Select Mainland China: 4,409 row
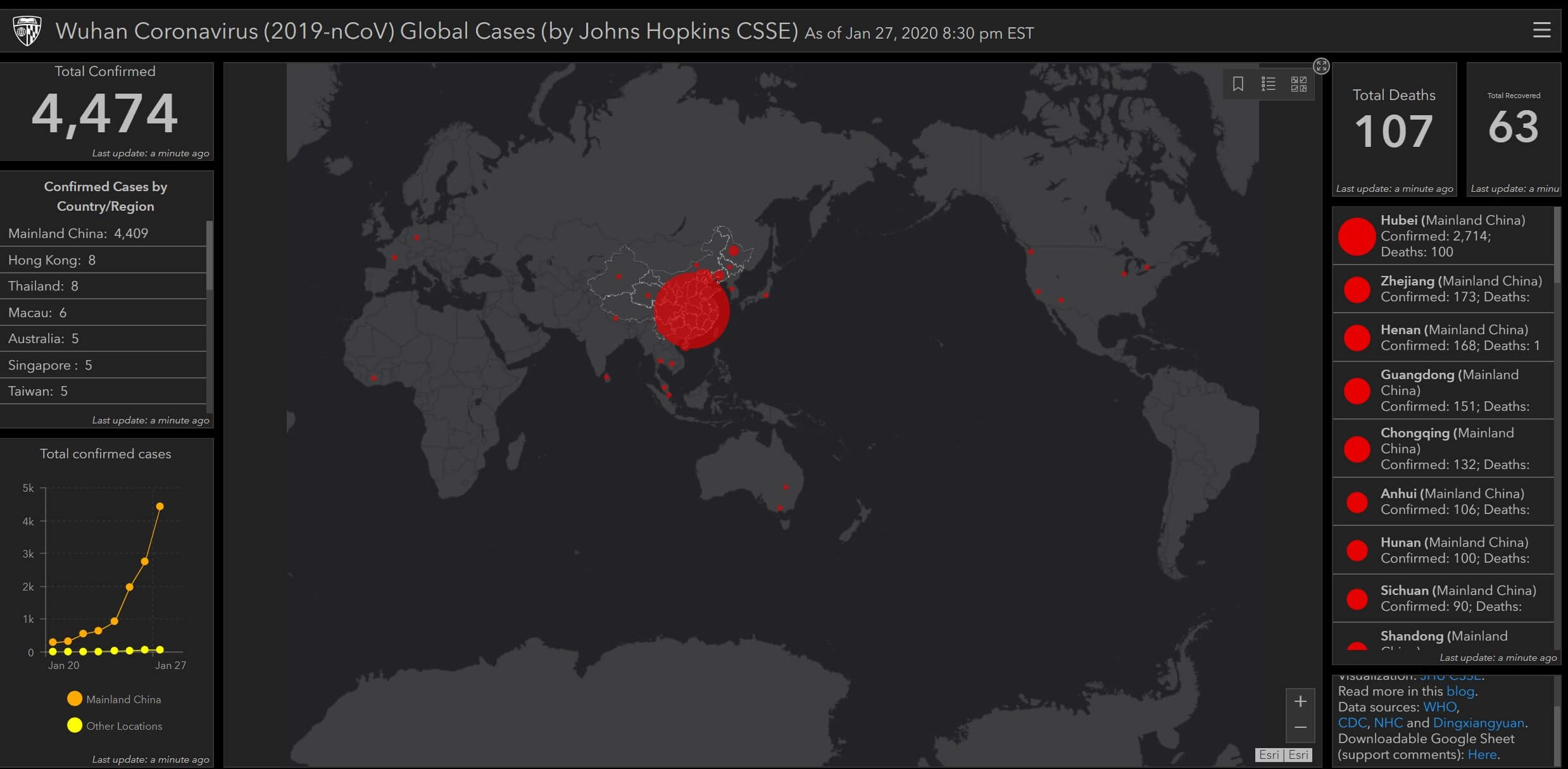Screen dimensions: 1568x769 [x=103, y=234]
